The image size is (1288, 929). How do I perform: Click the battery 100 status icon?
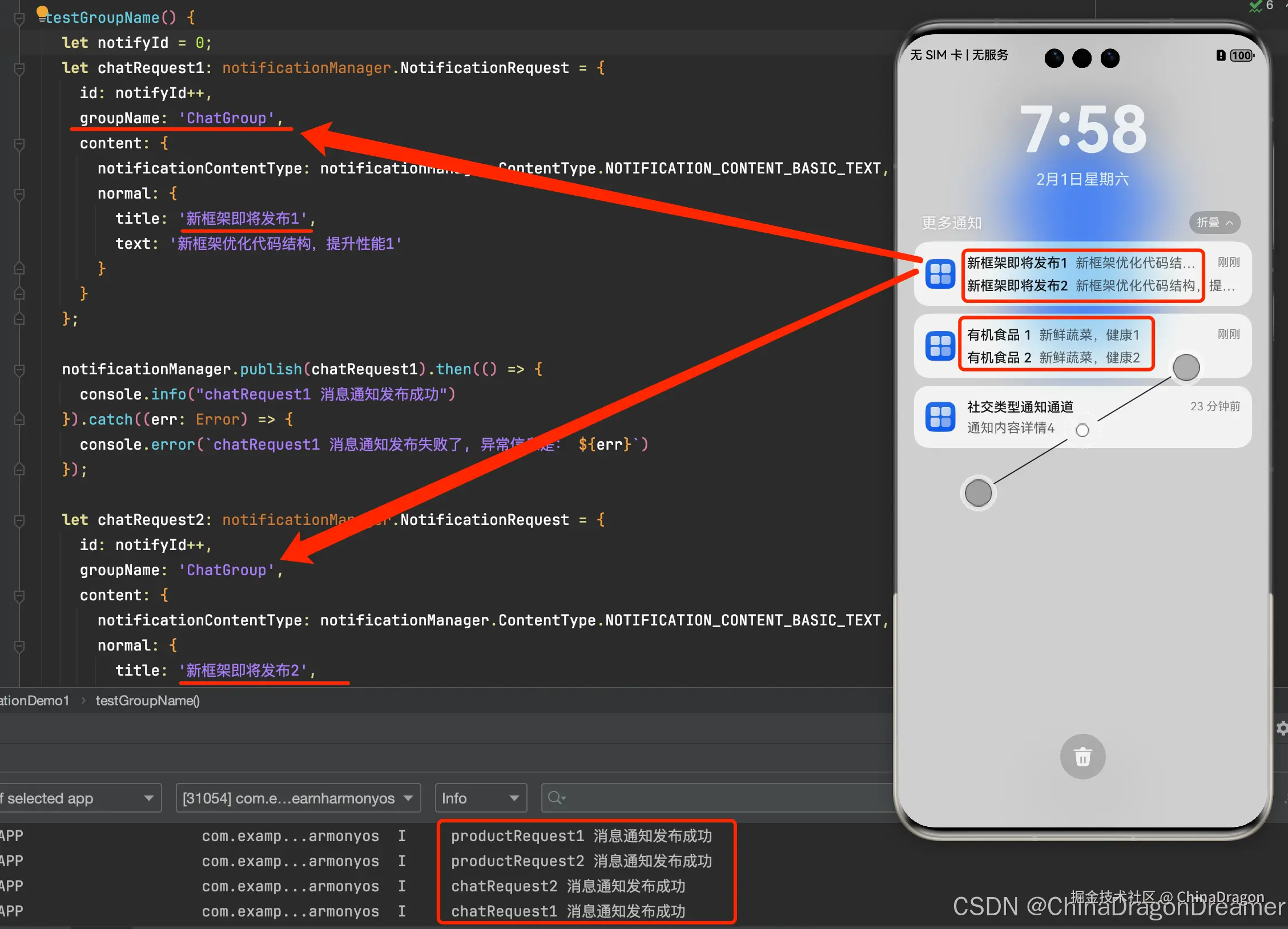click(x=1241, y=55)
